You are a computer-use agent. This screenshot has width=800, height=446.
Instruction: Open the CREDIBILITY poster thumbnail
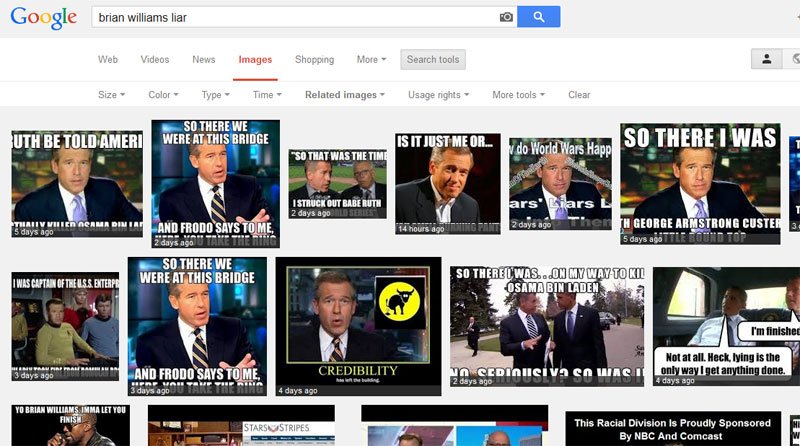tap(358, 326)
